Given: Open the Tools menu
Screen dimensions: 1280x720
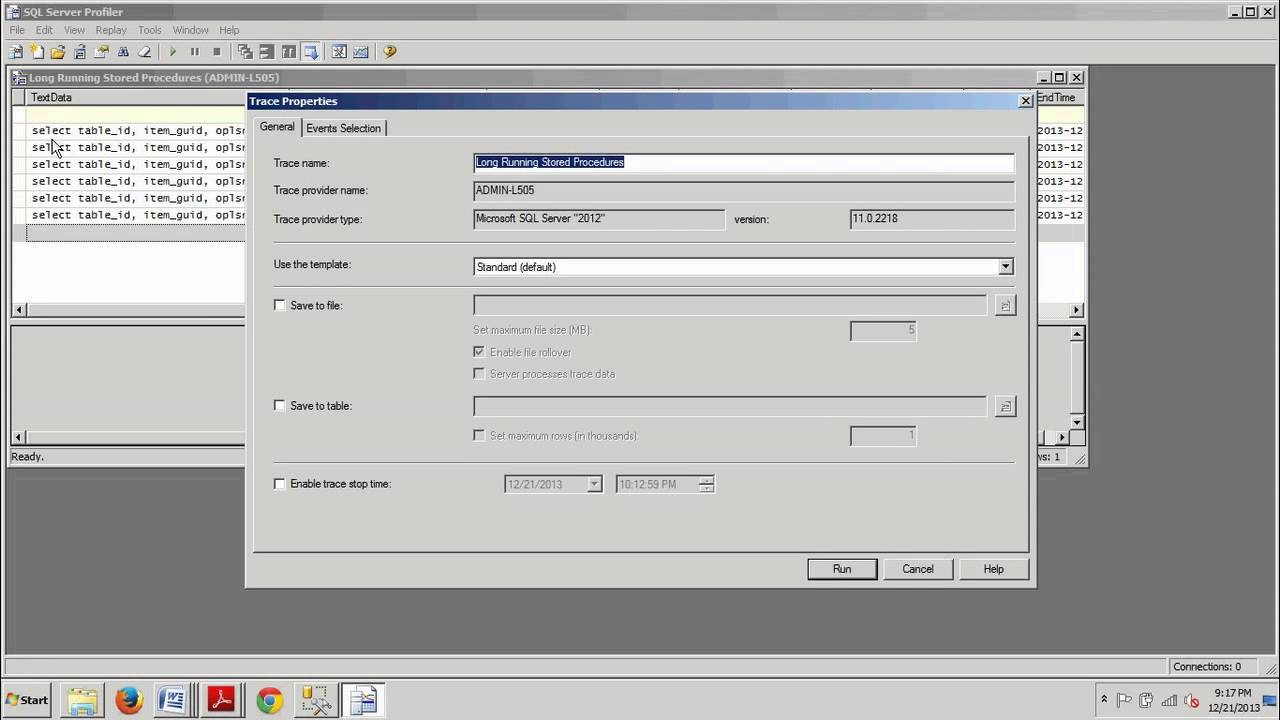Looking at the screenshot, I should (149, 30).
